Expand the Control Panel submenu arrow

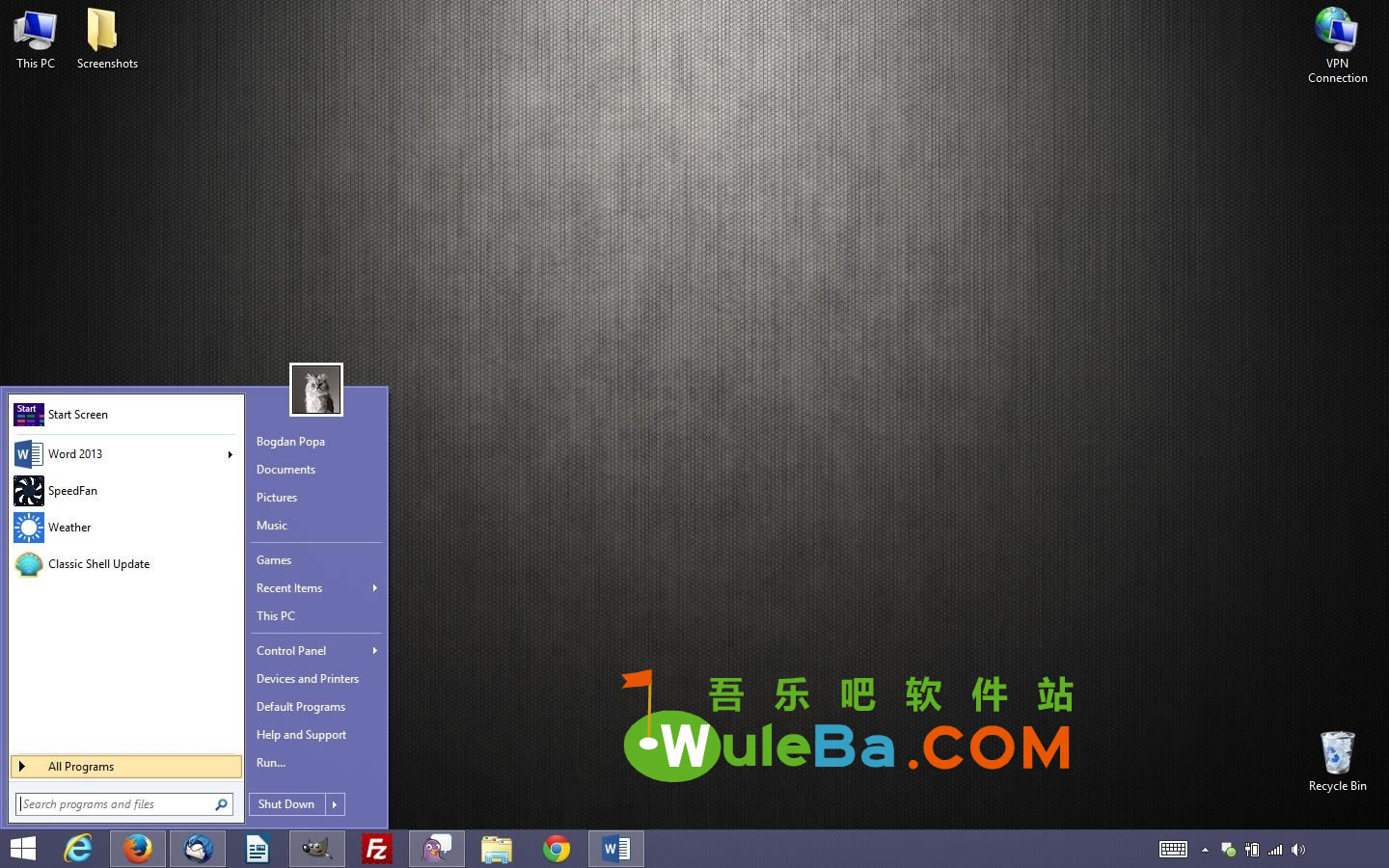pyautogui.click(x=374, y=651)
